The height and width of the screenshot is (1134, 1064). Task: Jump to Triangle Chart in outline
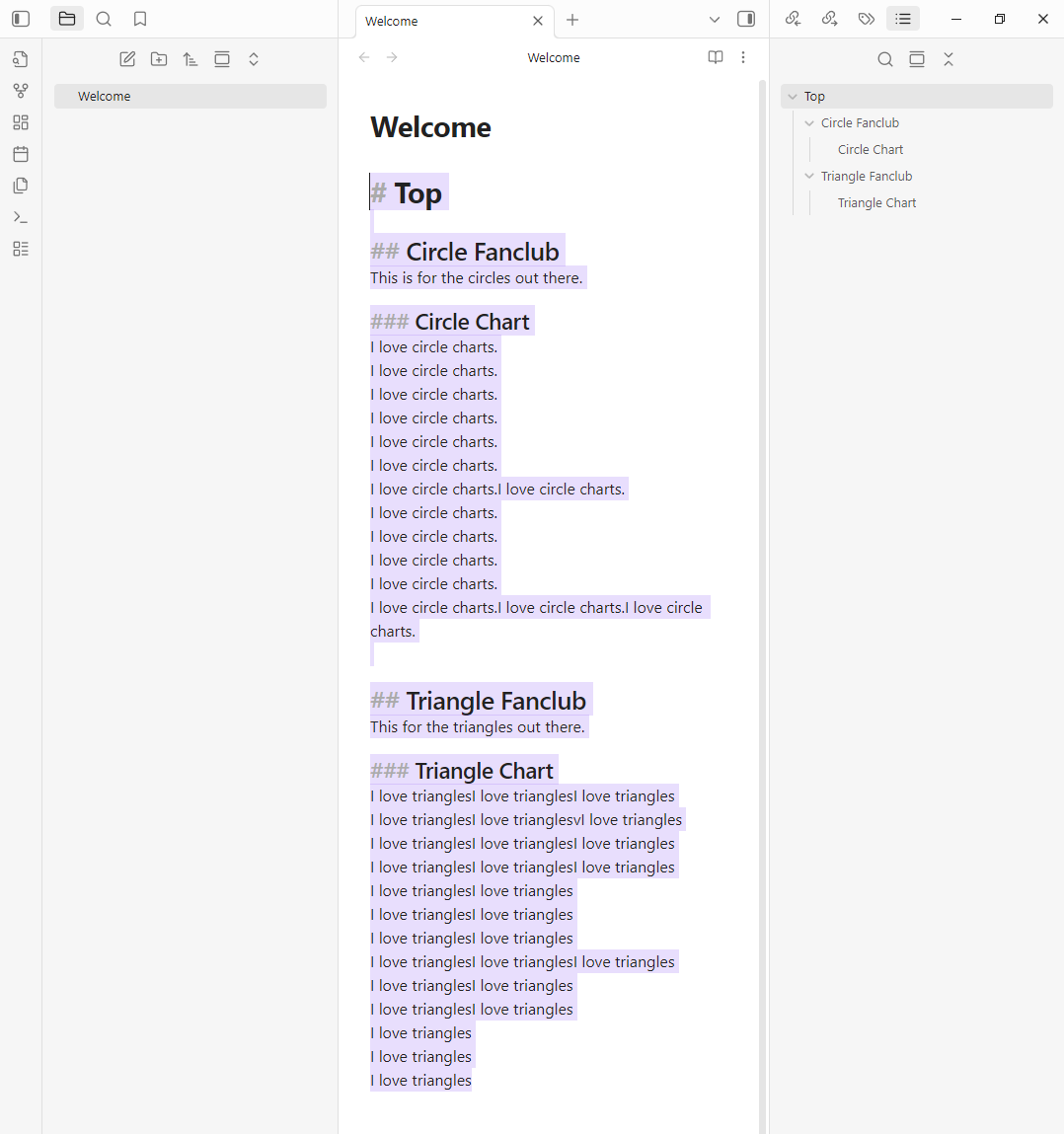[876, 203]
